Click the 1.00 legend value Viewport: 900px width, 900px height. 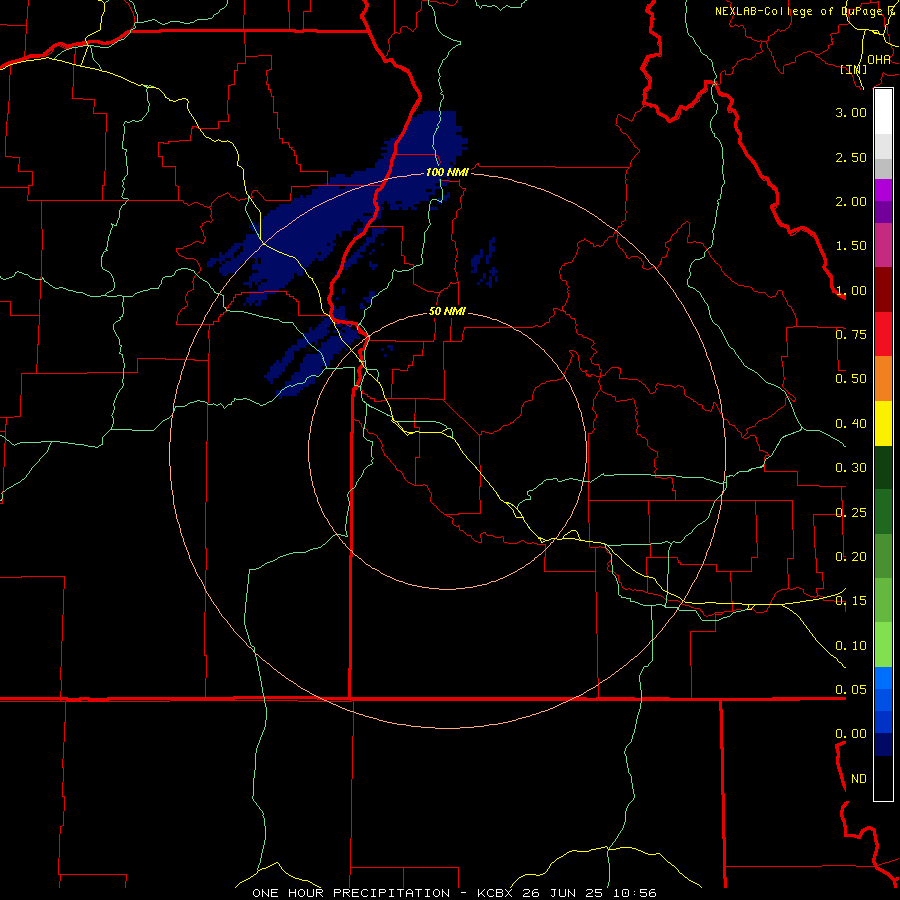coord(851,290)
